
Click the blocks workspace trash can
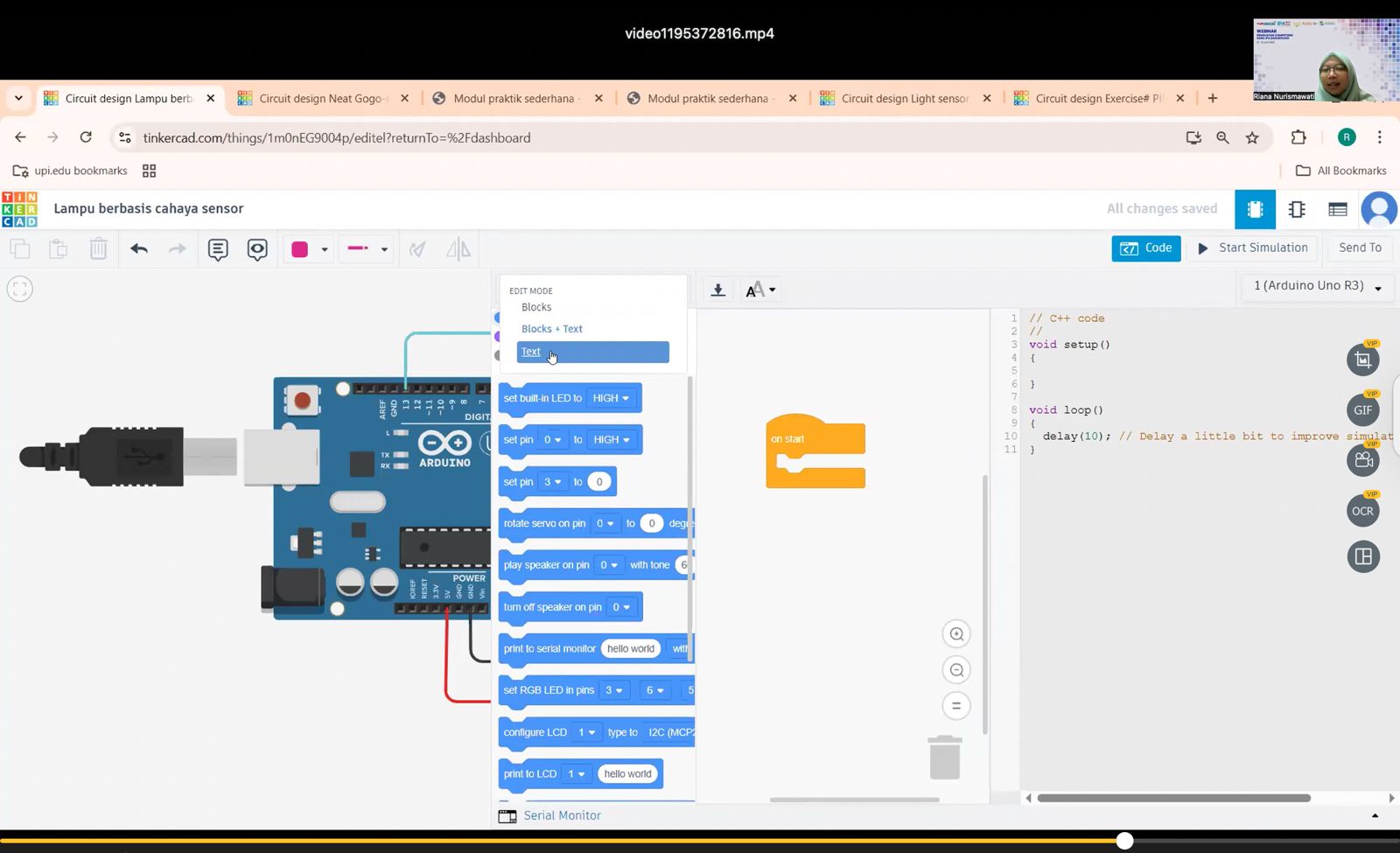(945, 757)
